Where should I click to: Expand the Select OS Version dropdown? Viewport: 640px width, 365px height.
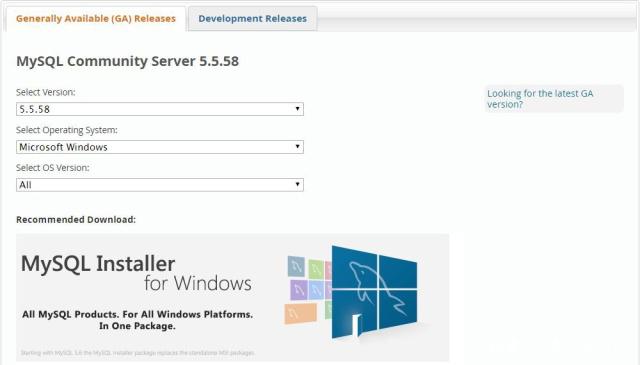click(x=160, y=185)
